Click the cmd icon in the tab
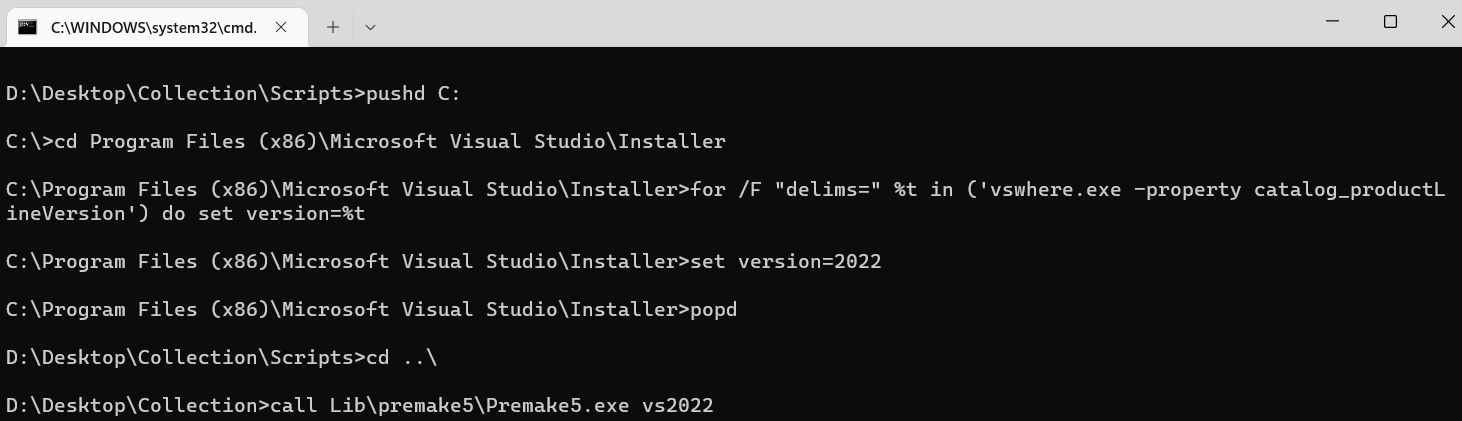 click(28, 27)
